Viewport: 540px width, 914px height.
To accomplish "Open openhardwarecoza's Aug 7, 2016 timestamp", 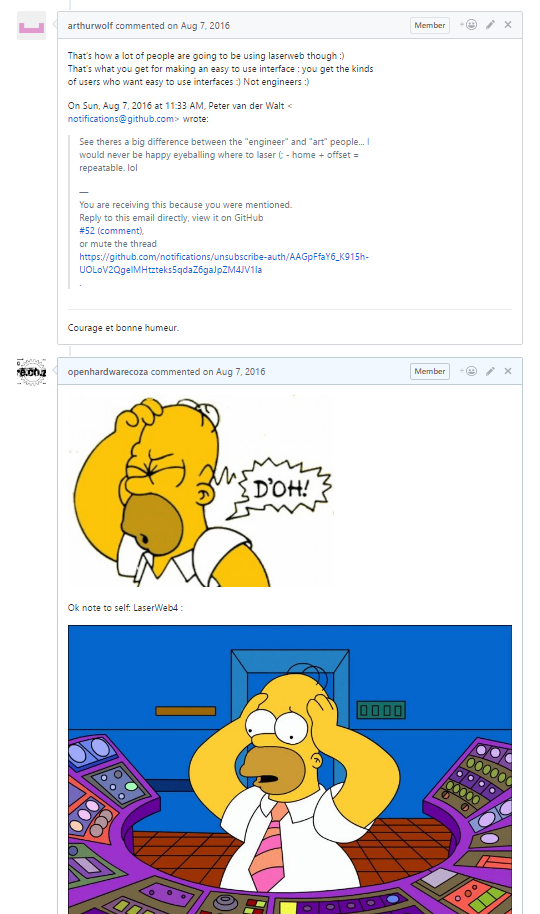I will pyautogui.click(x=240, y=372).
